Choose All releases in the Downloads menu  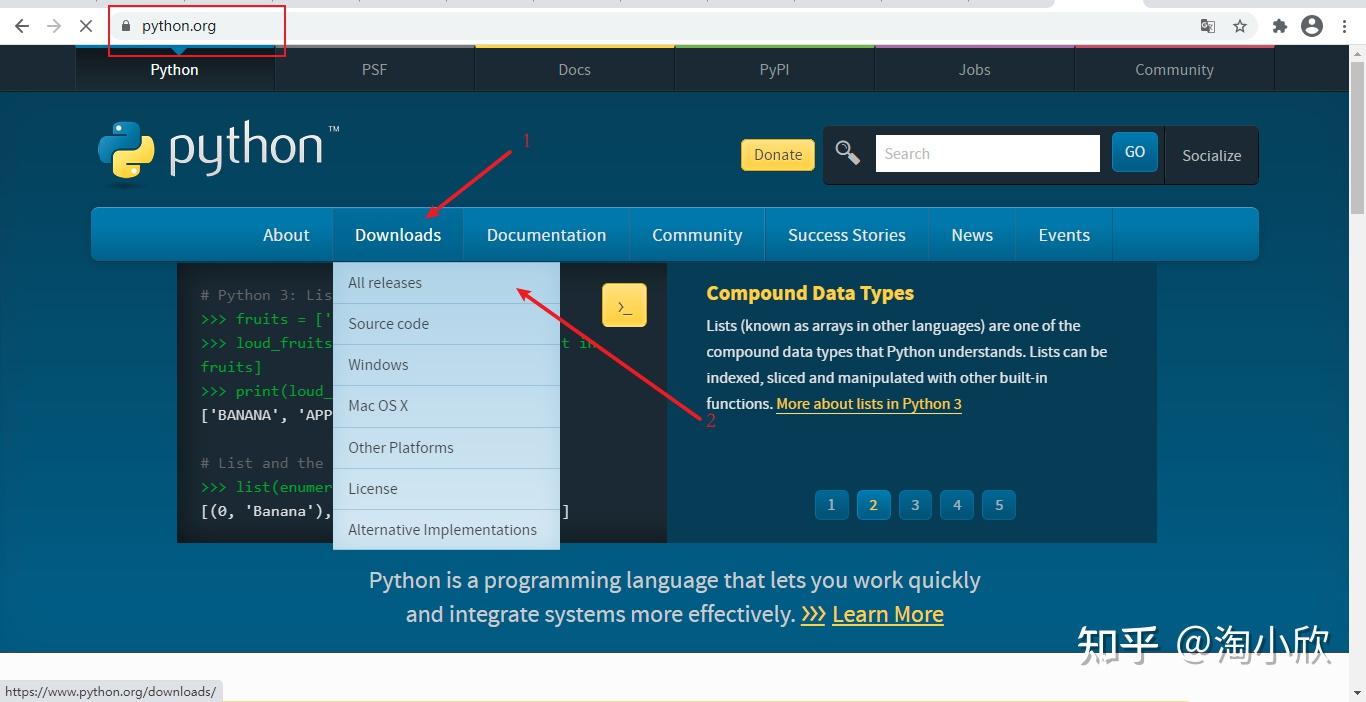(x=385, y=282)
